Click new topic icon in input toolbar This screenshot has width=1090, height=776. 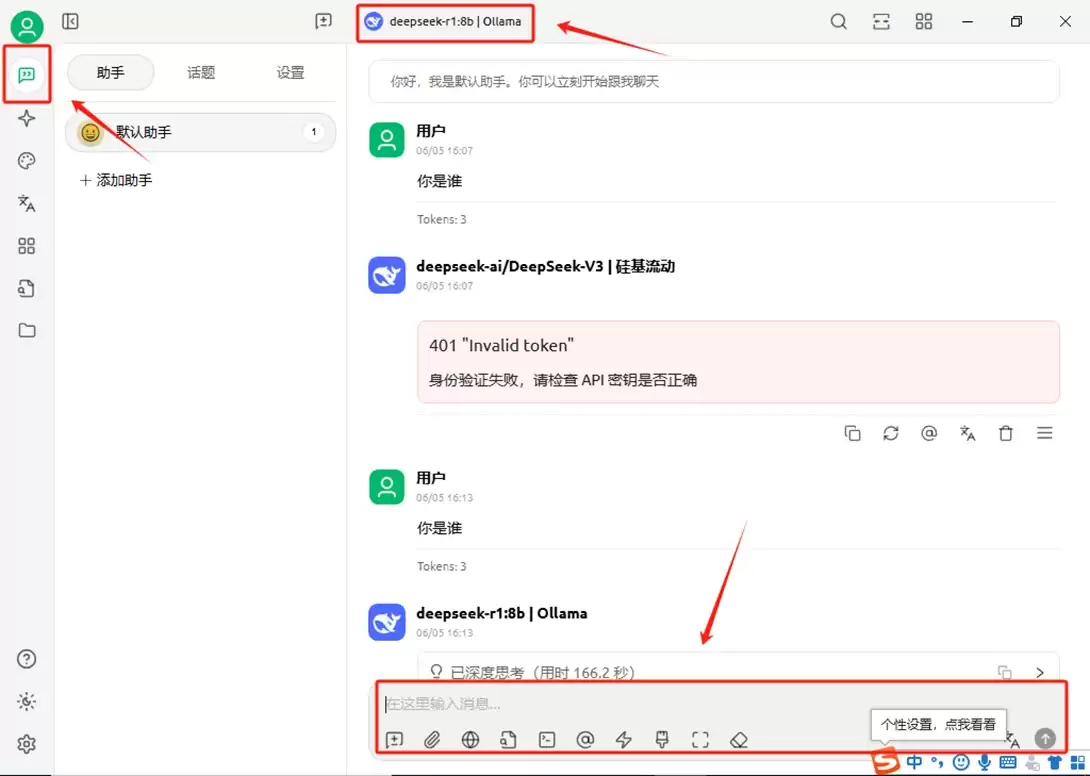click(394, 740)
